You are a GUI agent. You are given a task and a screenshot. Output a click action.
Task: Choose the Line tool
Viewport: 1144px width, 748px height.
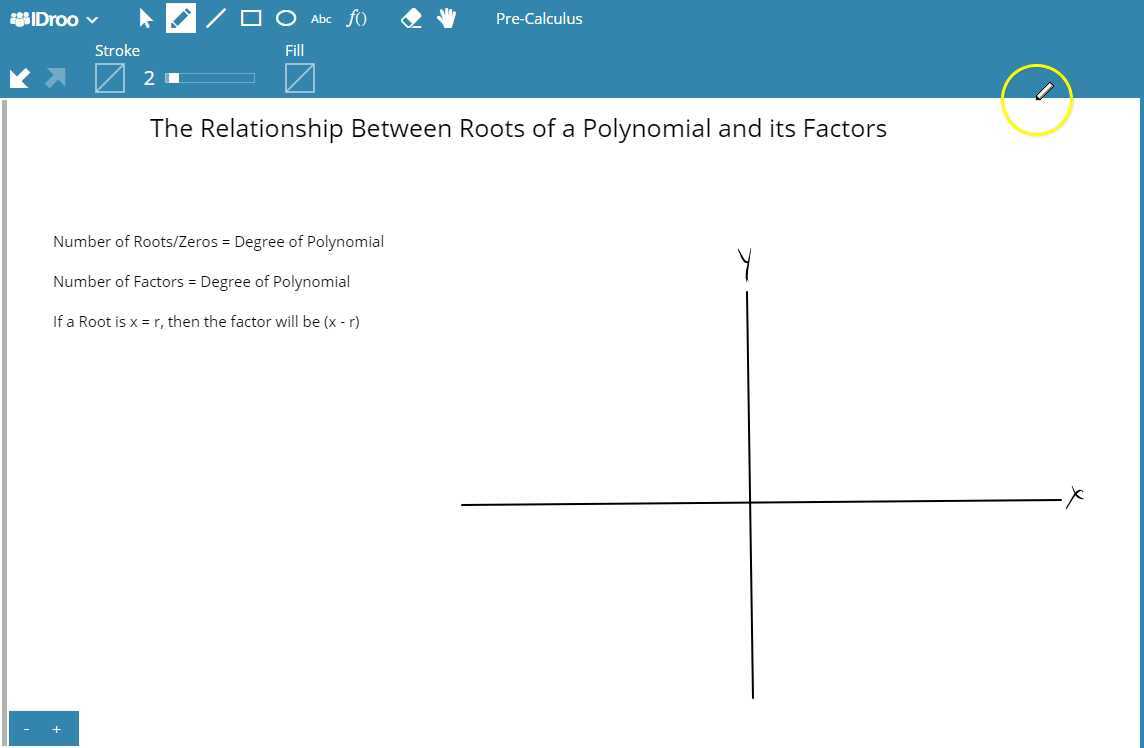(216, 18)
